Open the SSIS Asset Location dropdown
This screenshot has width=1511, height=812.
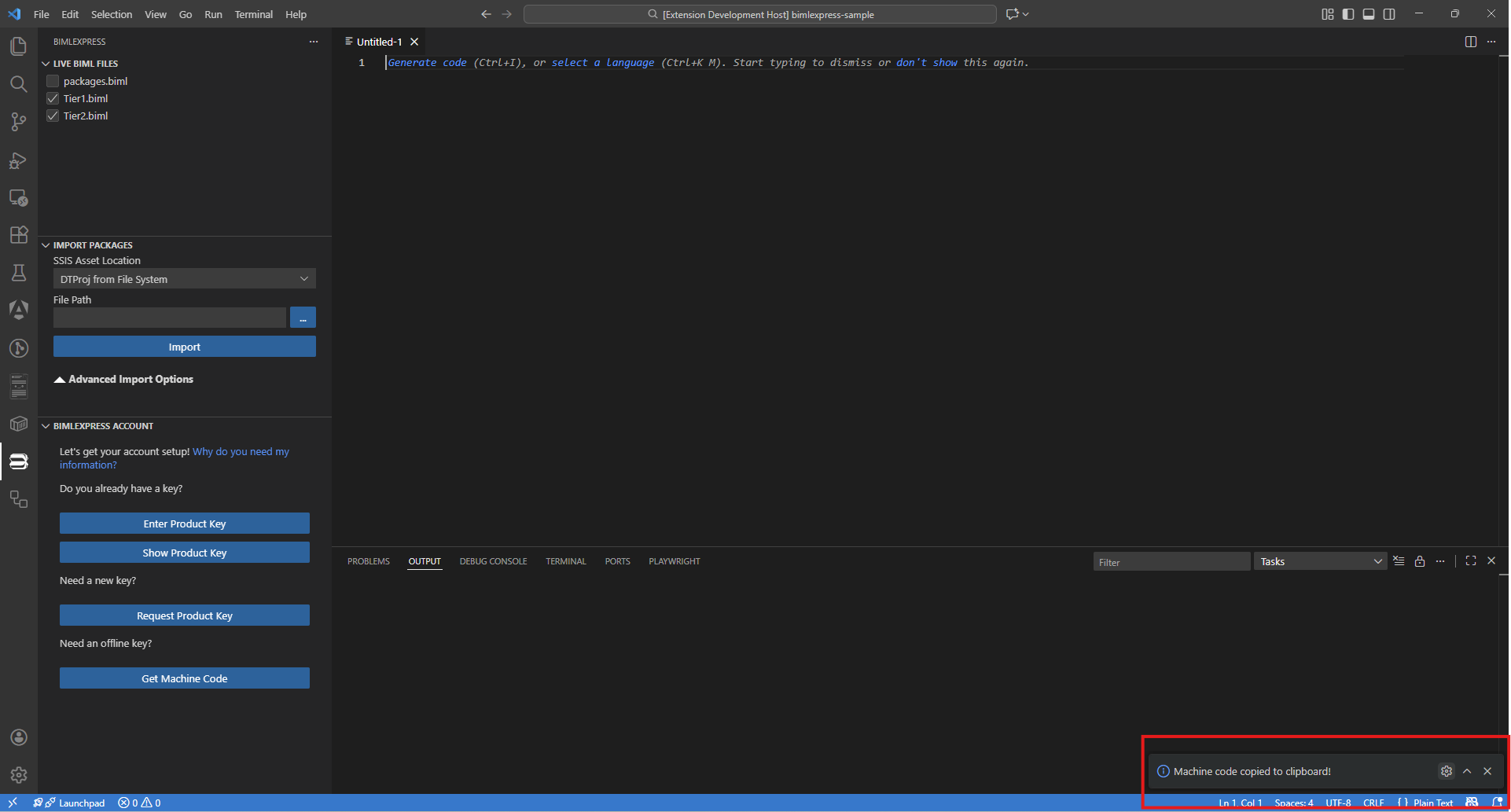coord(184,279)
